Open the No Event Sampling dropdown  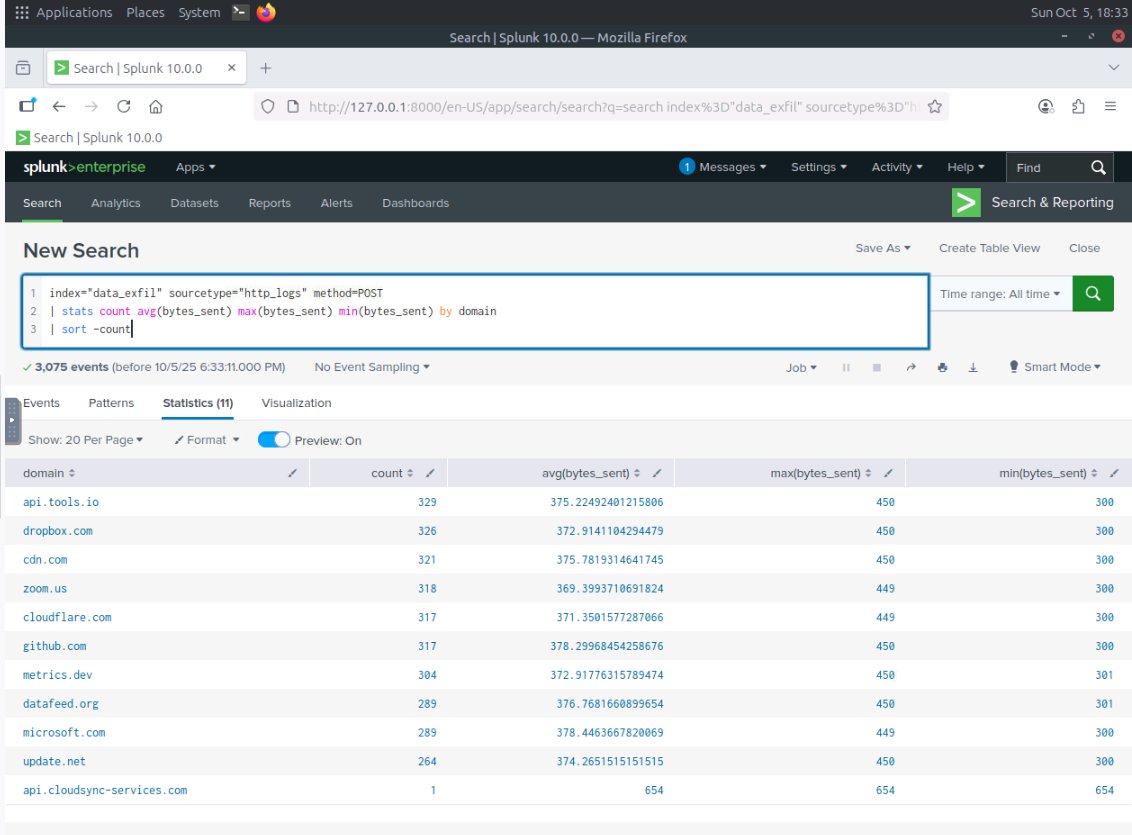point(372,367)
